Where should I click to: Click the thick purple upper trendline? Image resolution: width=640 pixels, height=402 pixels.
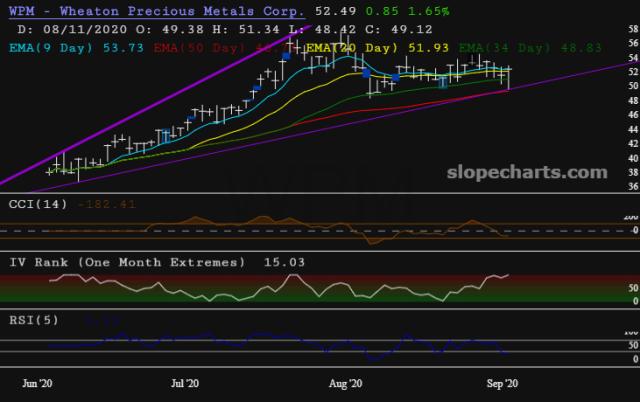click(150, 101)
